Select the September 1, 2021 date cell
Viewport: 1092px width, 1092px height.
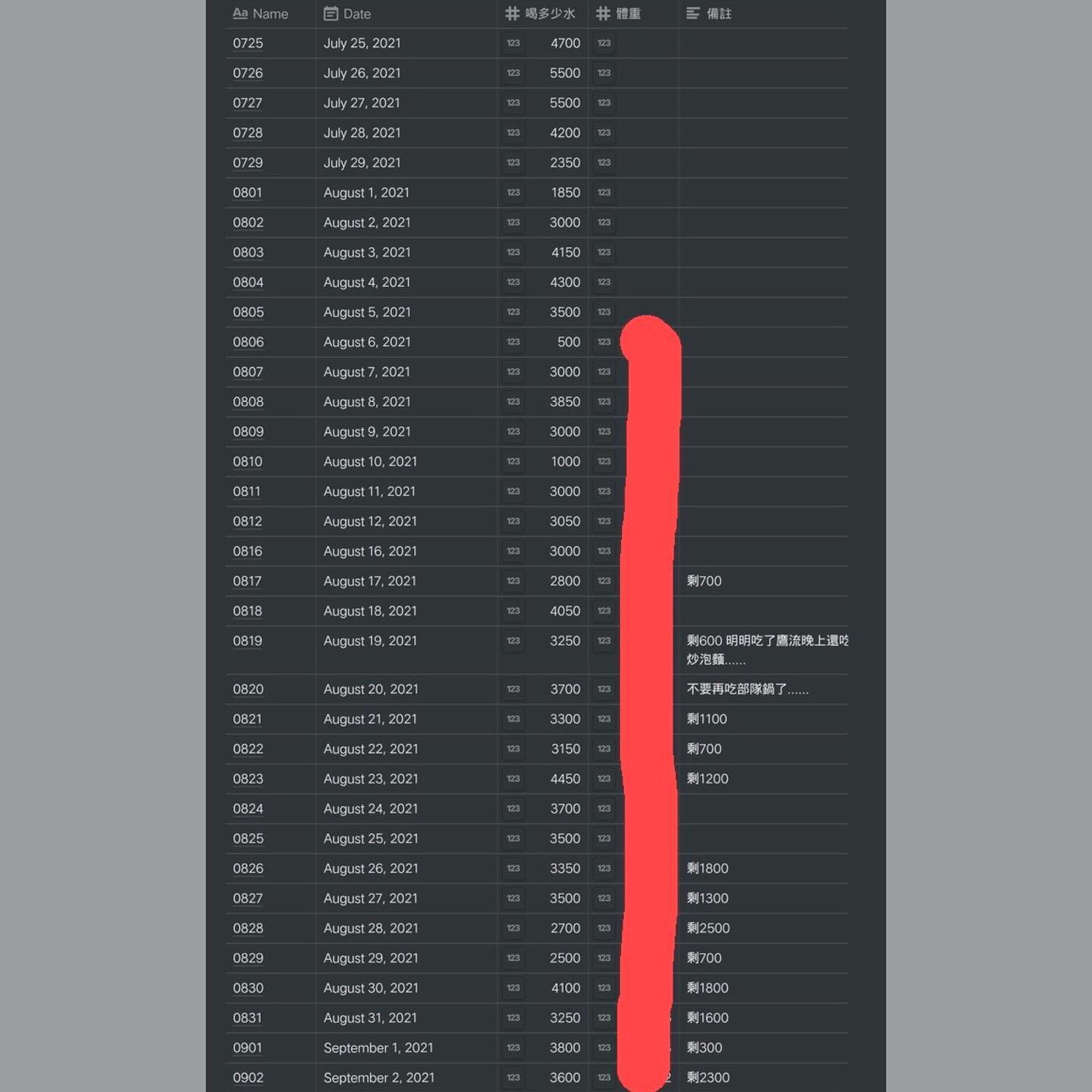(x=378, y=1048)
